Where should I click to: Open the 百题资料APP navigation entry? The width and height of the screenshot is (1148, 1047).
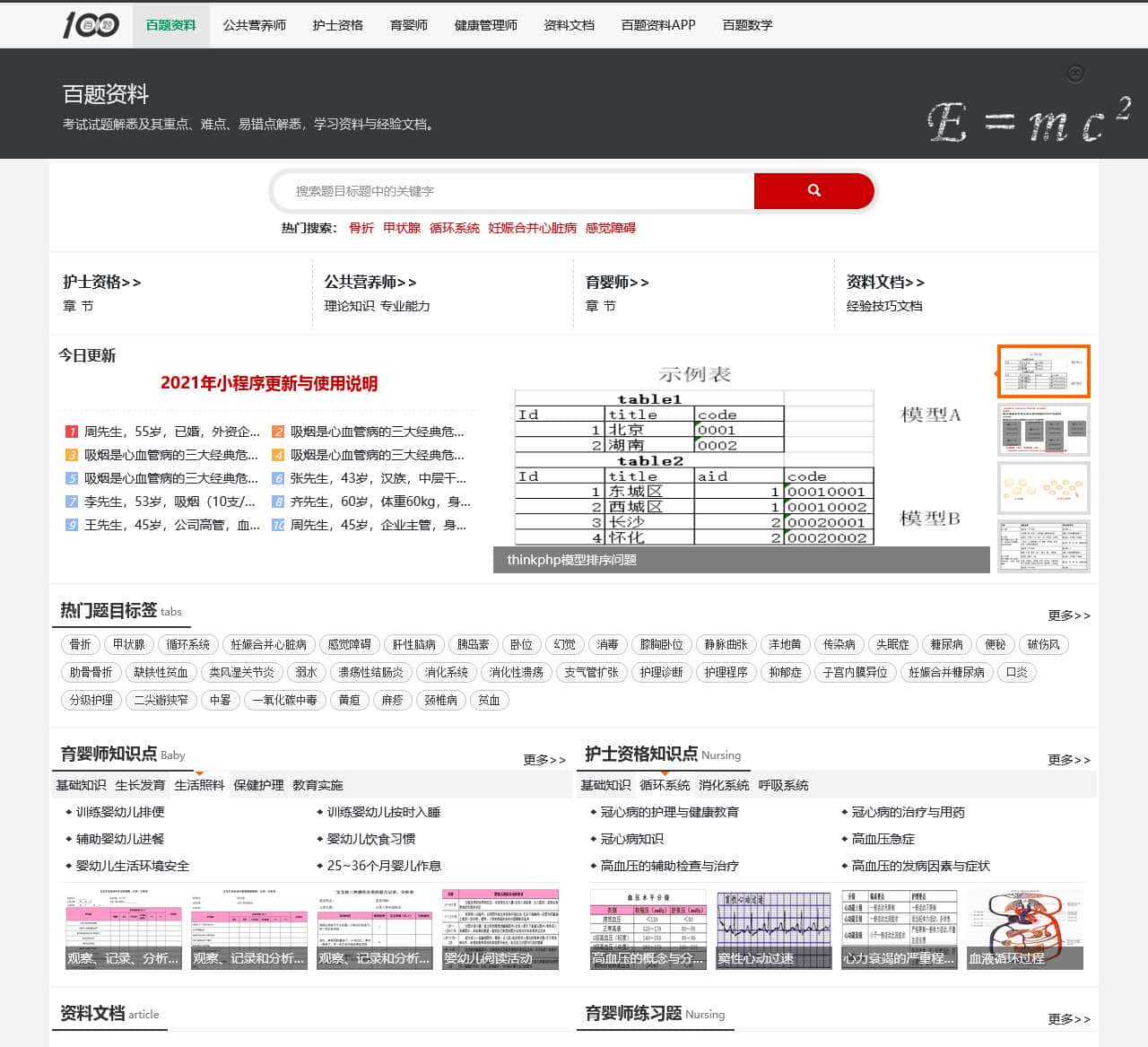pos(657,25)
